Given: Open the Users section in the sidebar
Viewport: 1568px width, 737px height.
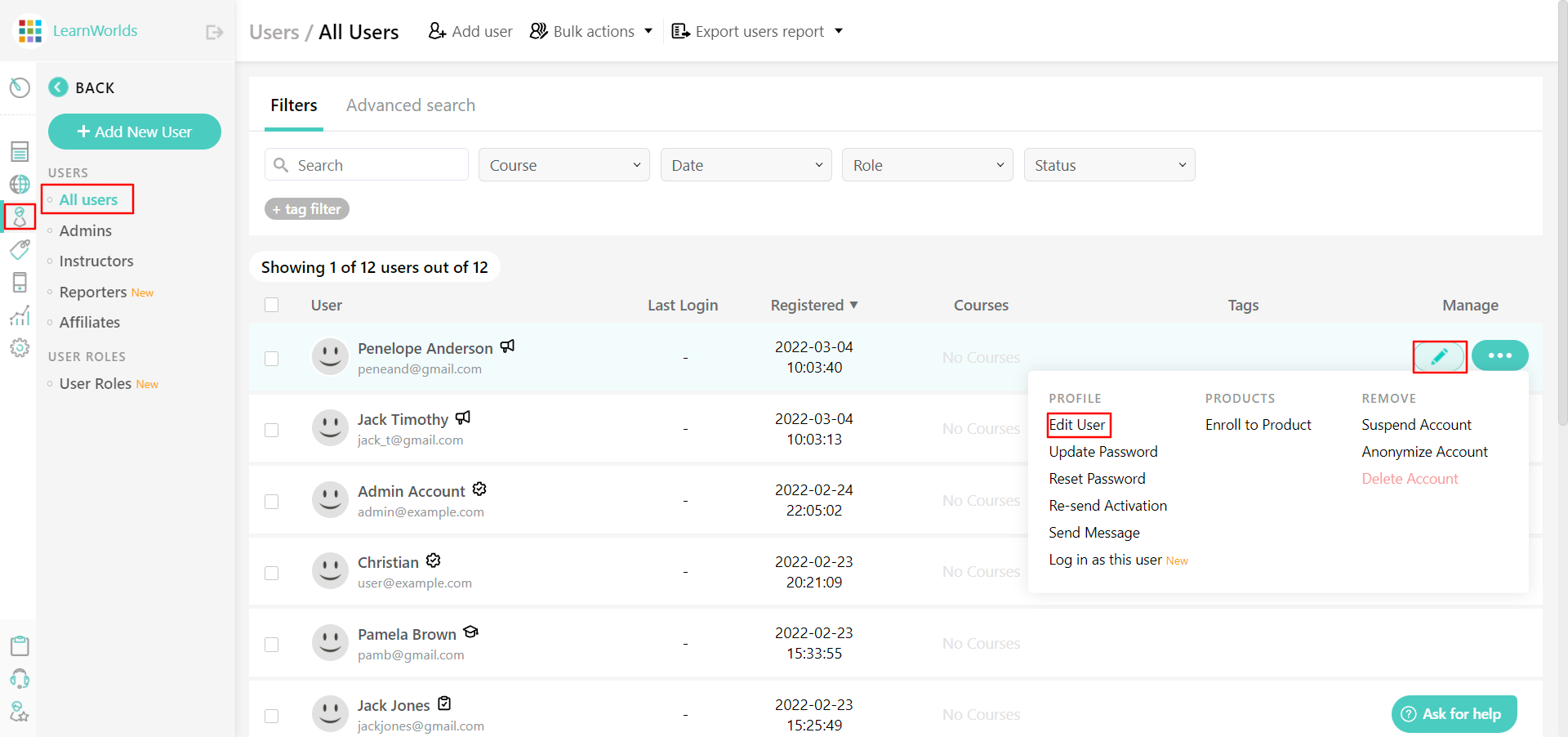Looking at the screenshot, I should coord(20,217).
